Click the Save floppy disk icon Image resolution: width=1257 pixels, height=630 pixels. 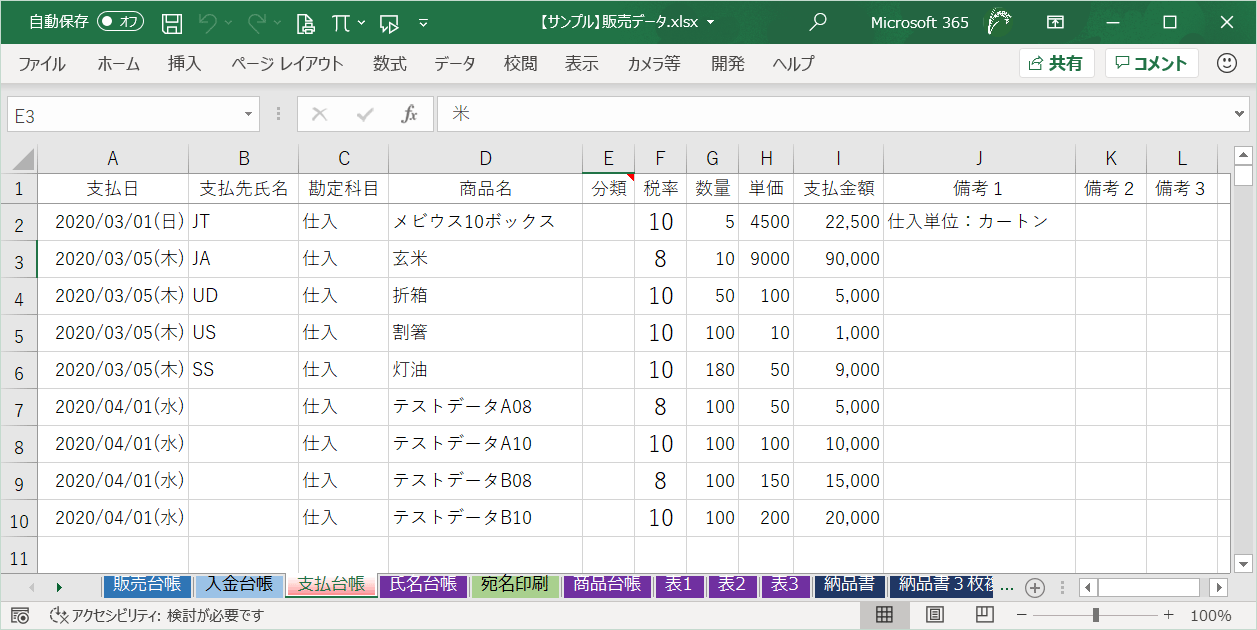[x=172, y=22]
